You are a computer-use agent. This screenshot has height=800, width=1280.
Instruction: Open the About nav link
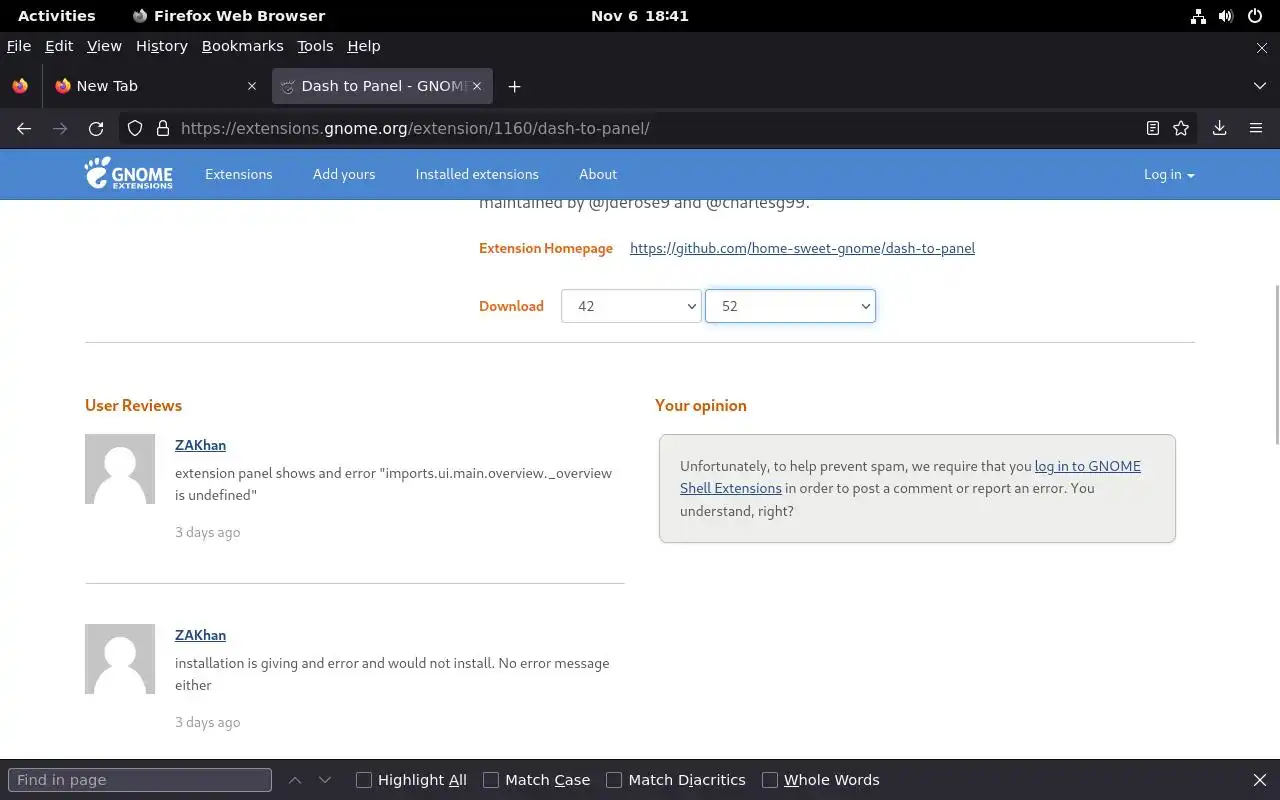tap(598, 174)
